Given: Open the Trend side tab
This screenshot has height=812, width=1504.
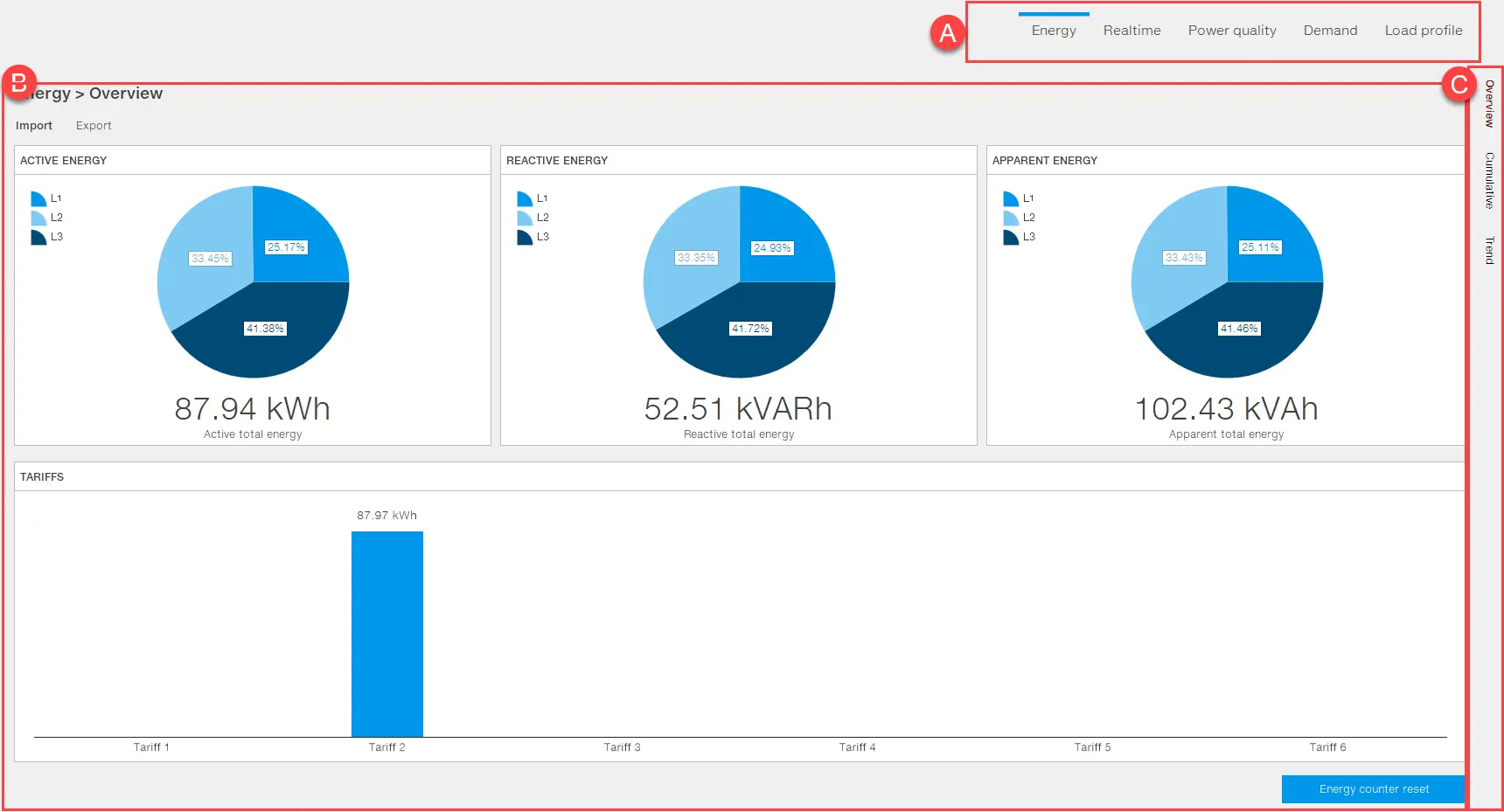Looking at the screenshot, I should (1489, 250).
